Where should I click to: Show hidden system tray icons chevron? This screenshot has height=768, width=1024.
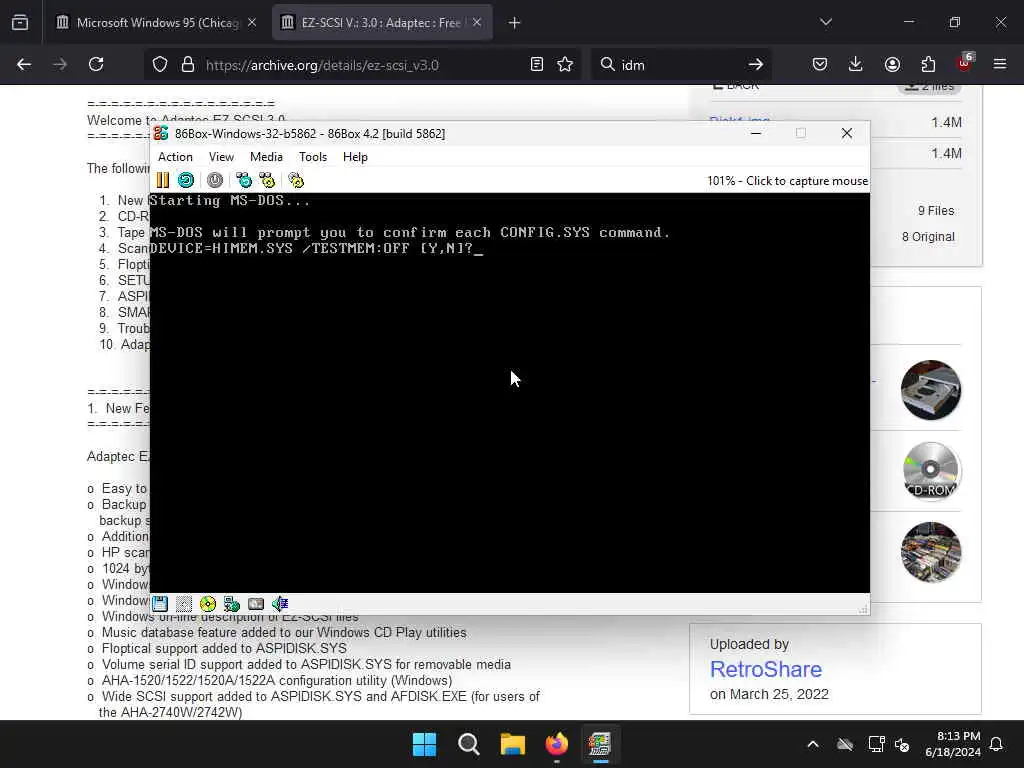tap(813, 744)
